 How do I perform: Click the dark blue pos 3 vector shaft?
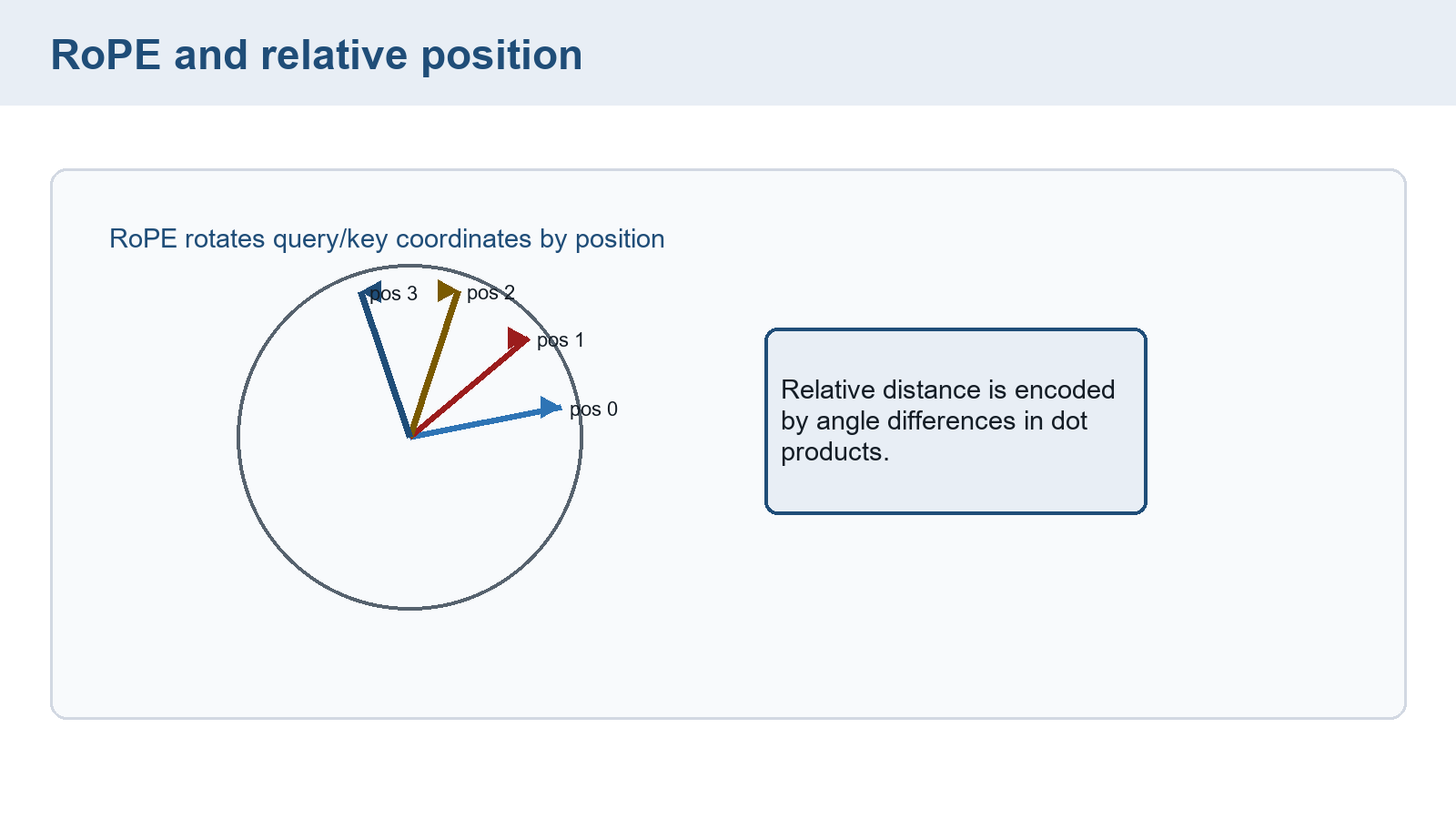tap(387, 367)
